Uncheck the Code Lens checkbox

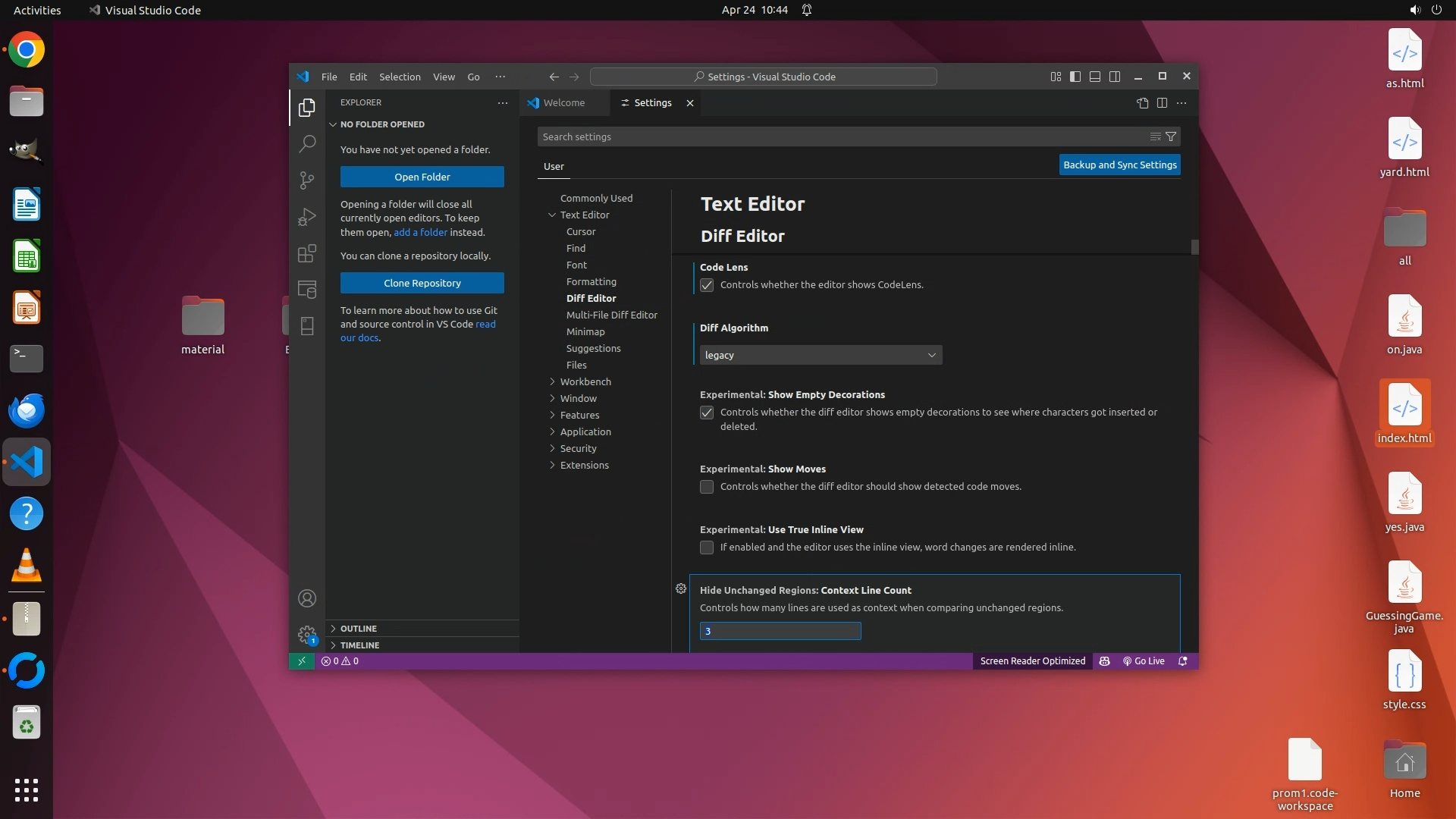(707, 285)
